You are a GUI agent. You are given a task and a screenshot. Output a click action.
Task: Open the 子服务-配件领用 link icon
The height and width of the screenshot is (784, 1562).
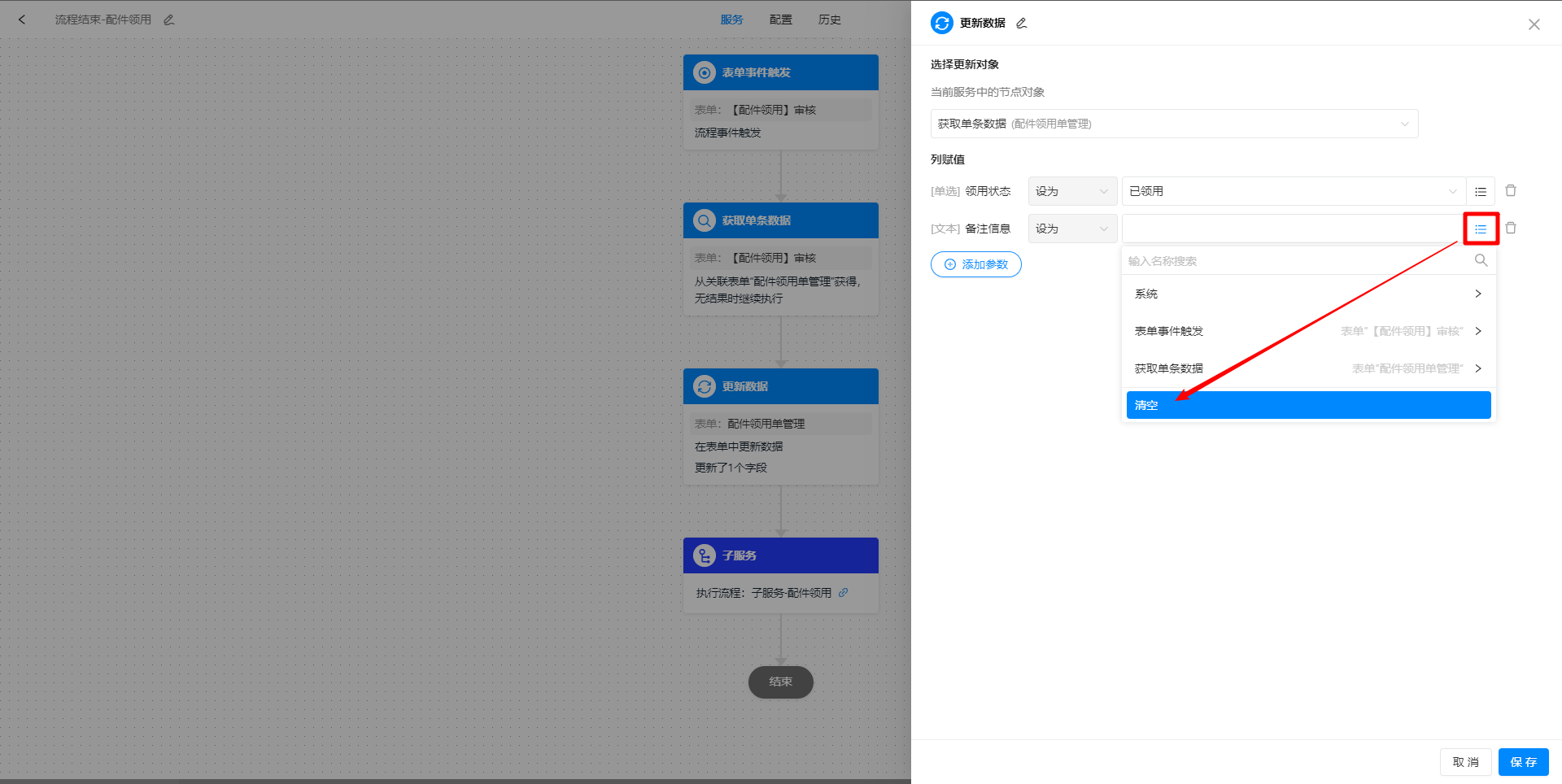click(844, 593)
